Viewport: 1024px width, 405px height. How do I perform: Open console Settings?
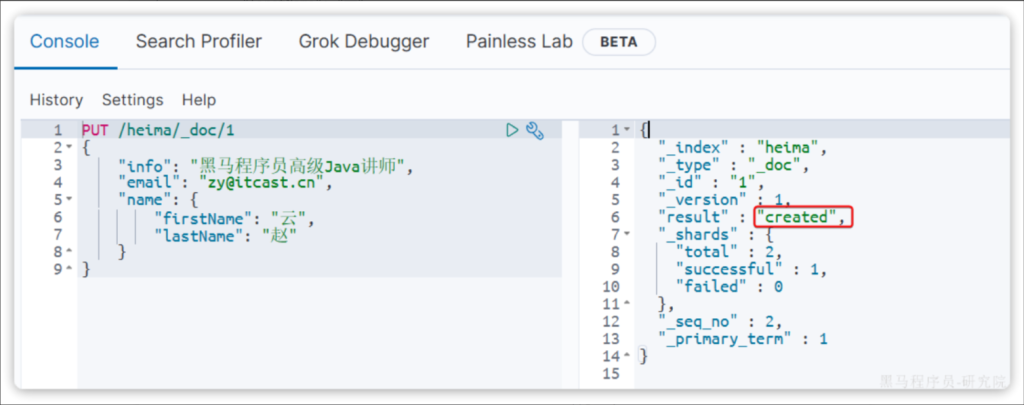click(132, 100)
